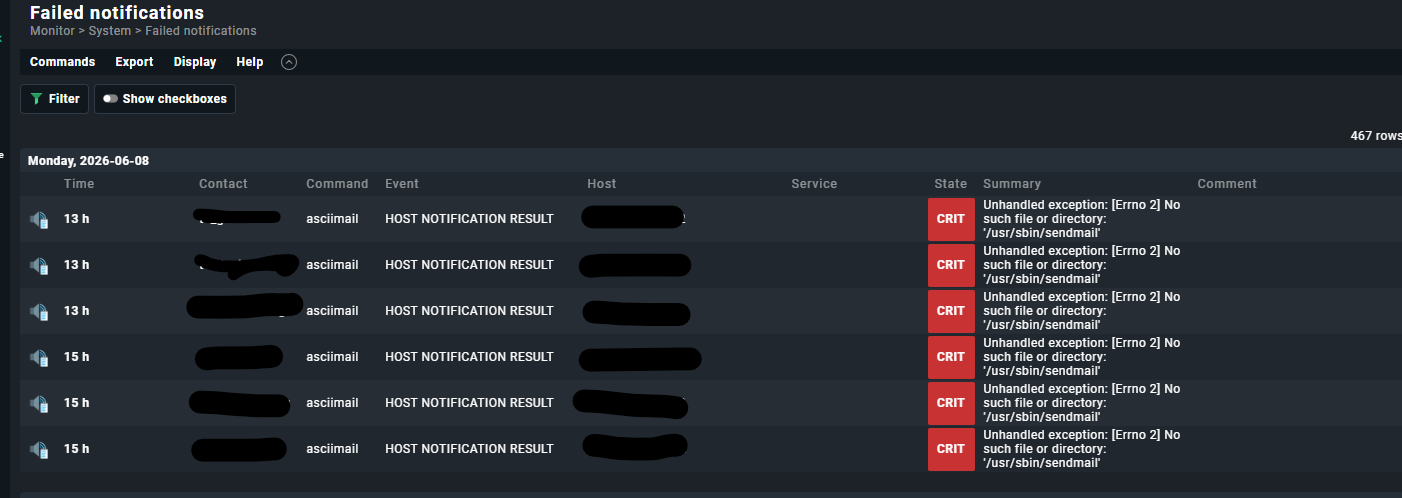
Task: Click the notification icon in the last row
Action: [39, 449]
